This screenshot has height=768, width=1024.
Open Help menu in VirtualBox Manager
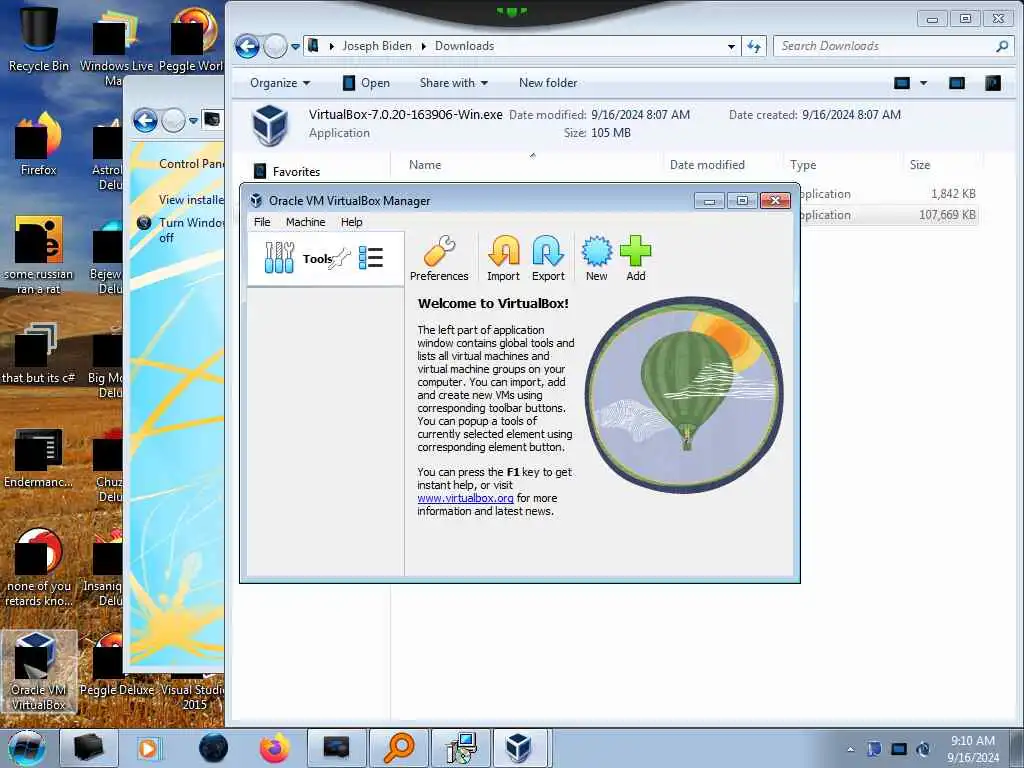351,222
